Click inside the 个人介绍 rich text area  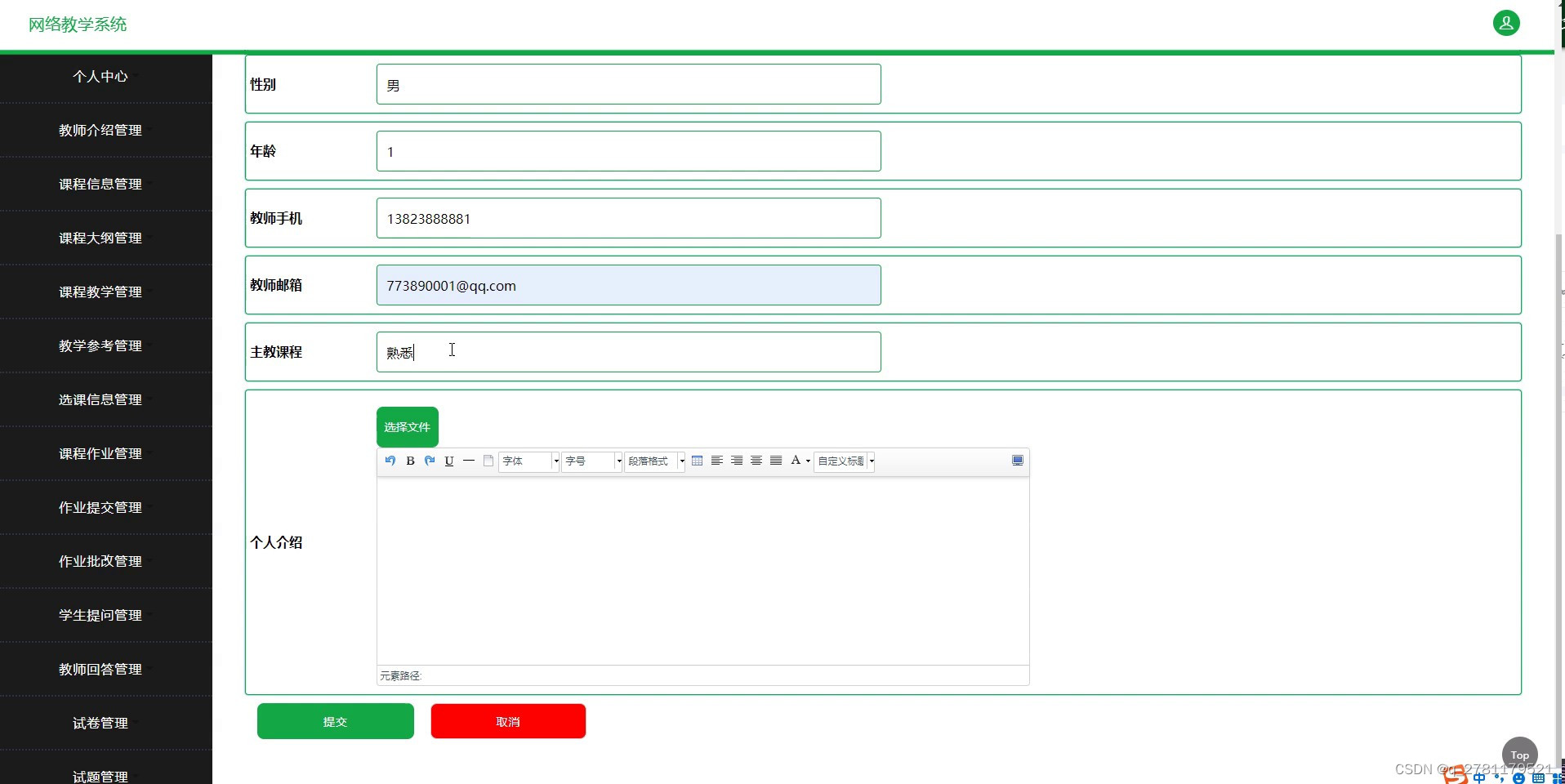tap(702, 570)
